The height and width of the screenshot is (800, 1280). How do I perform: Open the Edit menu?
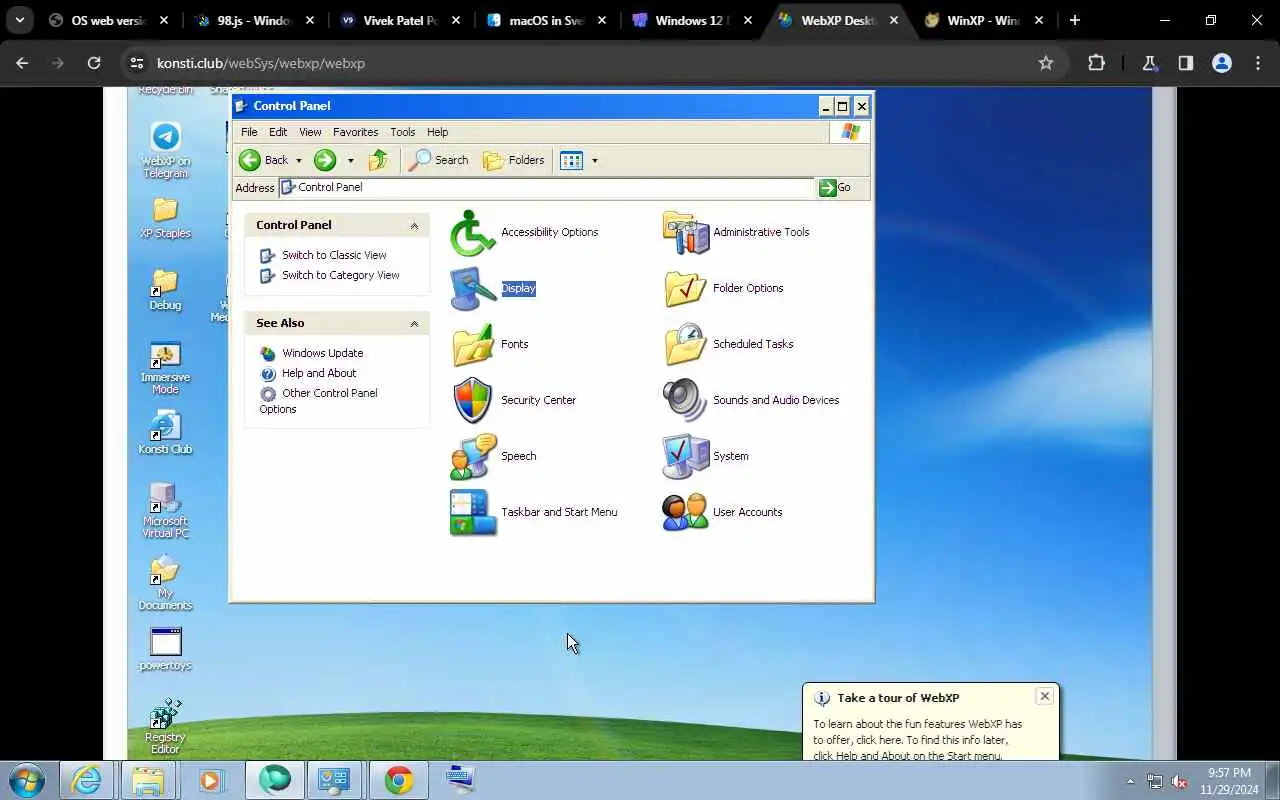pyautogui.click(x=278, y=132)
